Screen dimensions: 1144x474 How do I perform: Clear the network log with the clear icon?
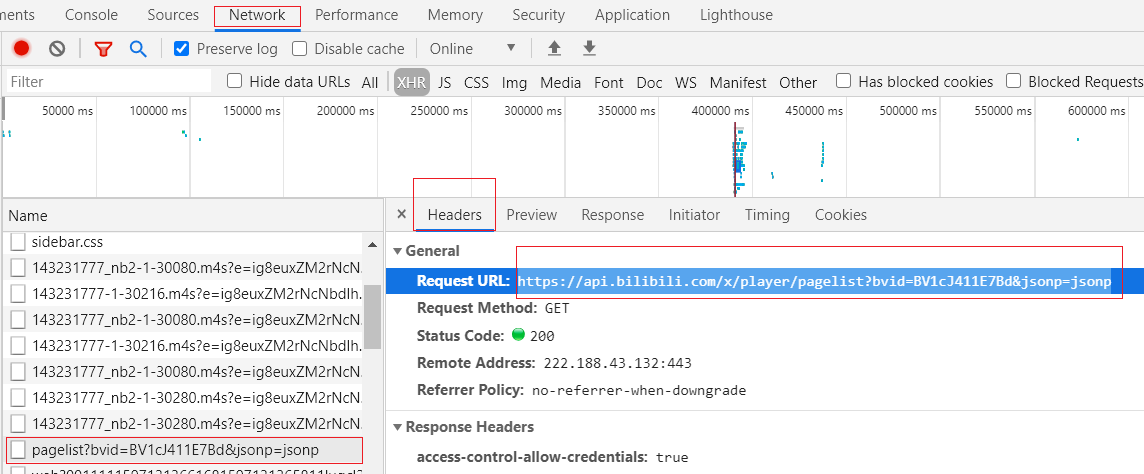pos(57,48)
